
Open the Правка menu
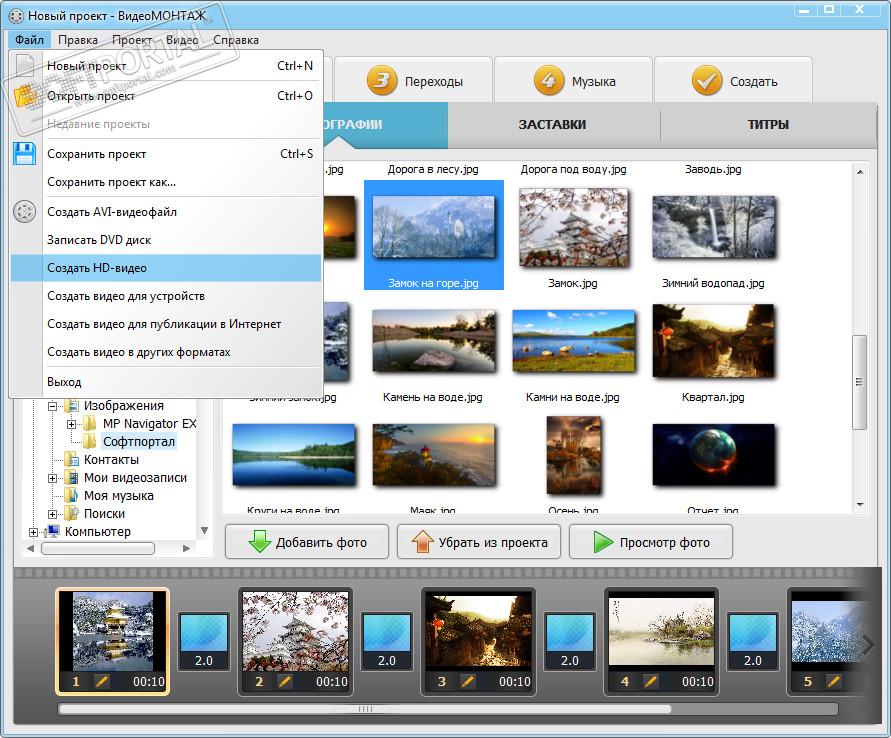[x=78, y=40]
